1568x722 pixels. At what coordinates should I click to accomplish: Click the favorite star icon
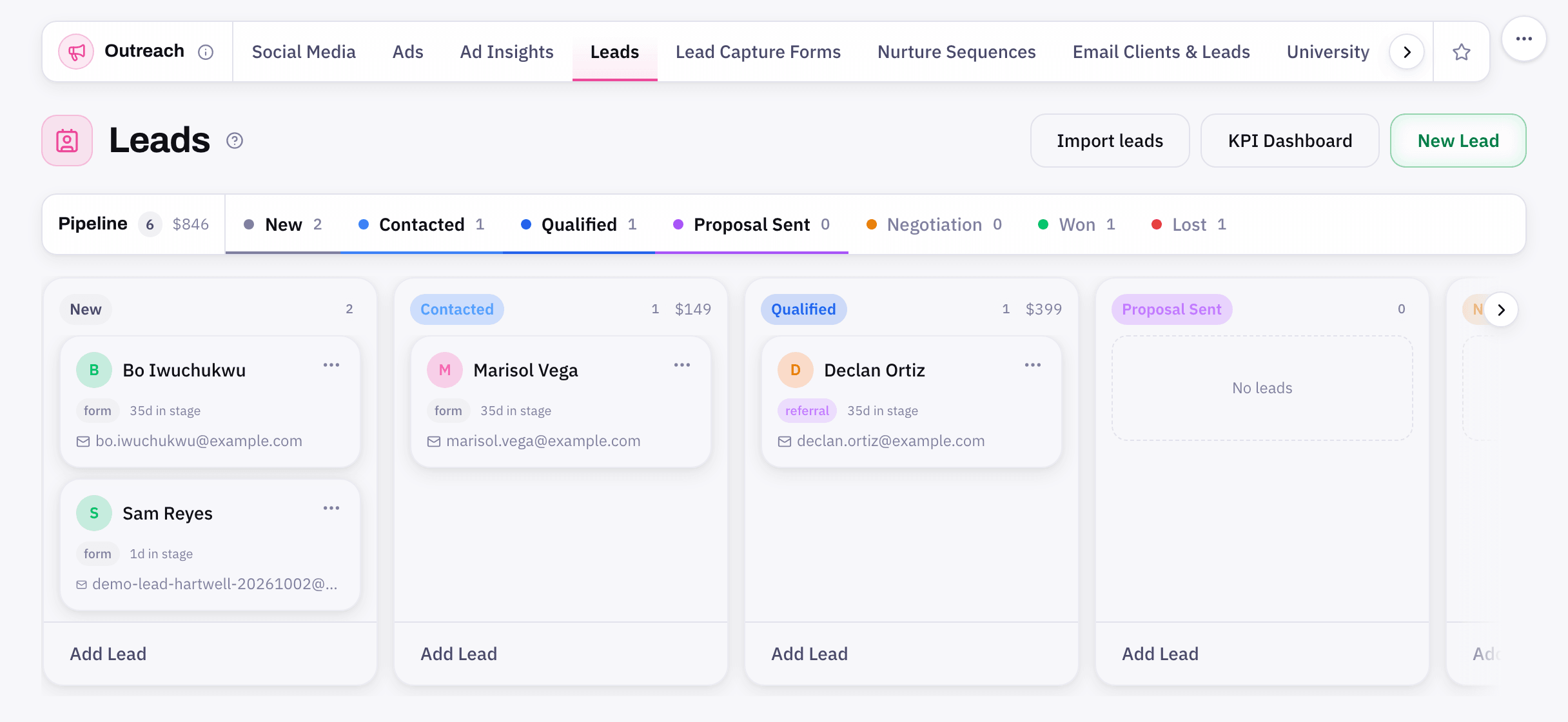tap(1462, 52)
